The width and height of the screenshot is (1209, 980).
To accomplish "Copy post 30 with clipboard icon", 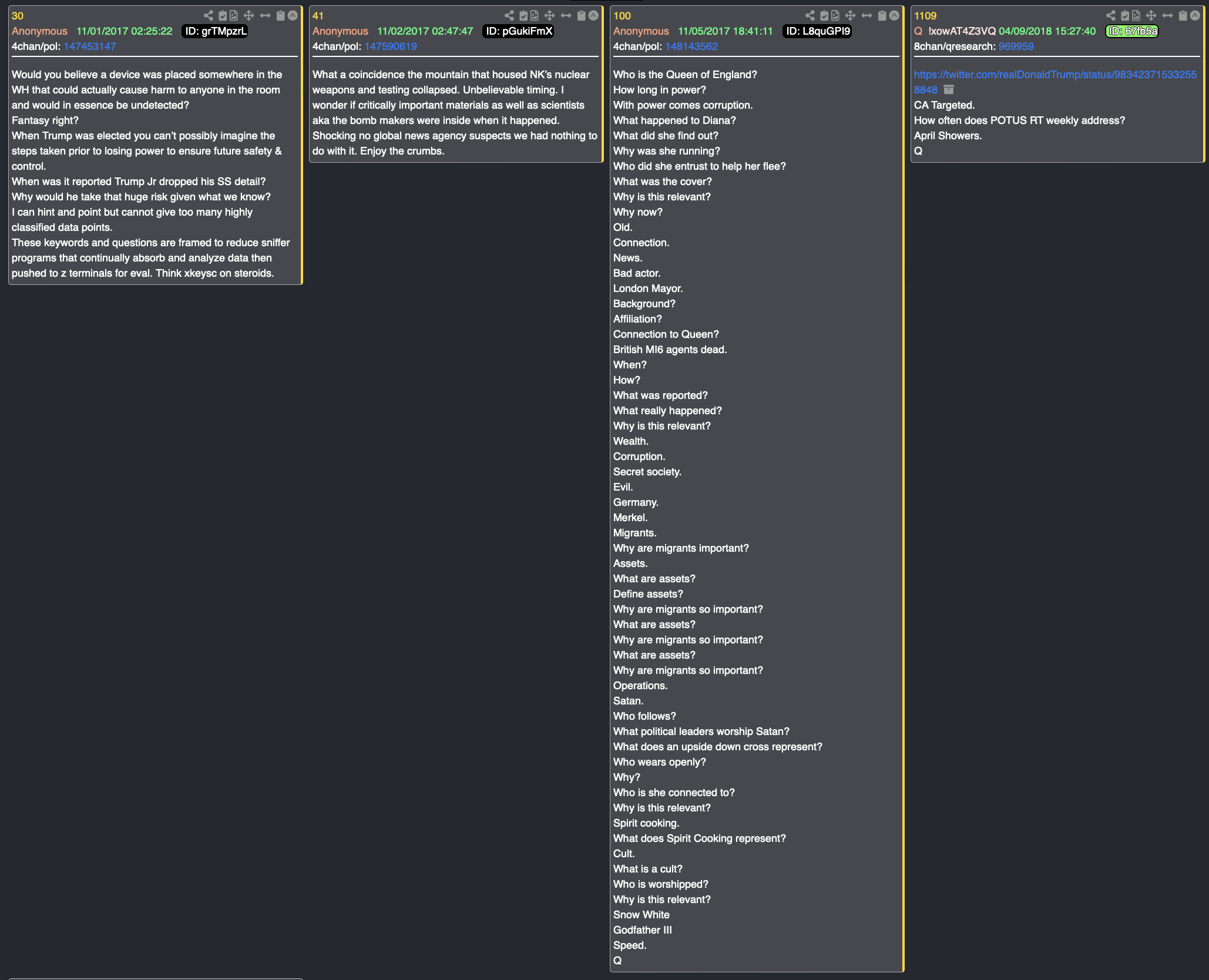I will pos(281,16).
